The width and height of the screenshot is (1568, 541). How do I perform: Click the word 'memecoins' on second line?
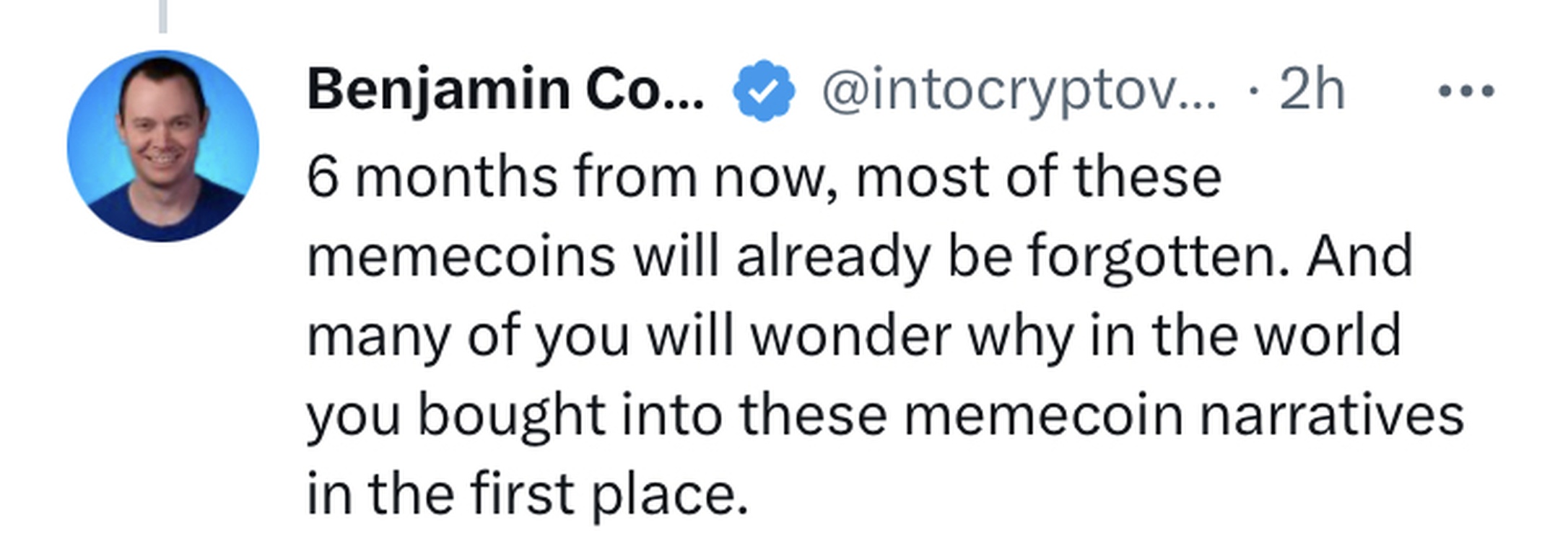pos(461,257)
